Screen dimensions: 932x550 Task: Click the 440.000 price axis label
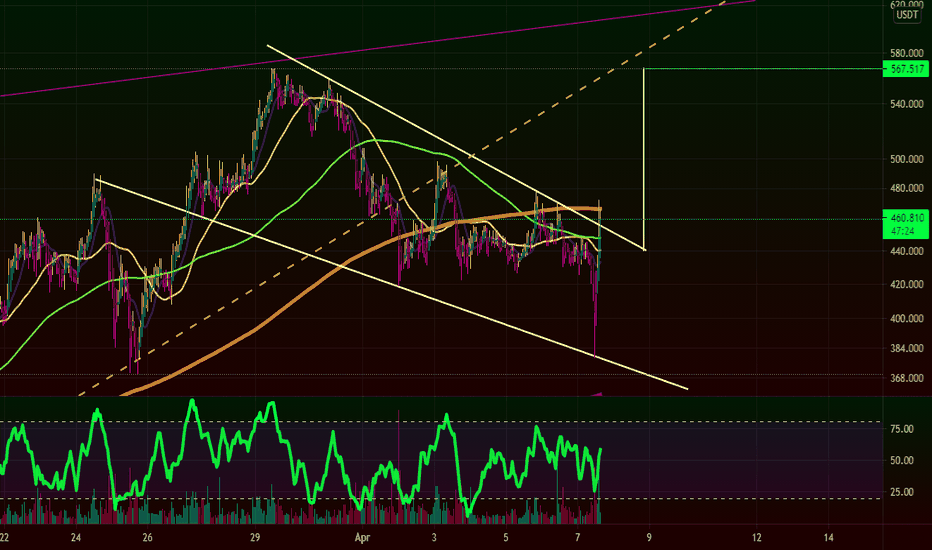click(906, 252)
